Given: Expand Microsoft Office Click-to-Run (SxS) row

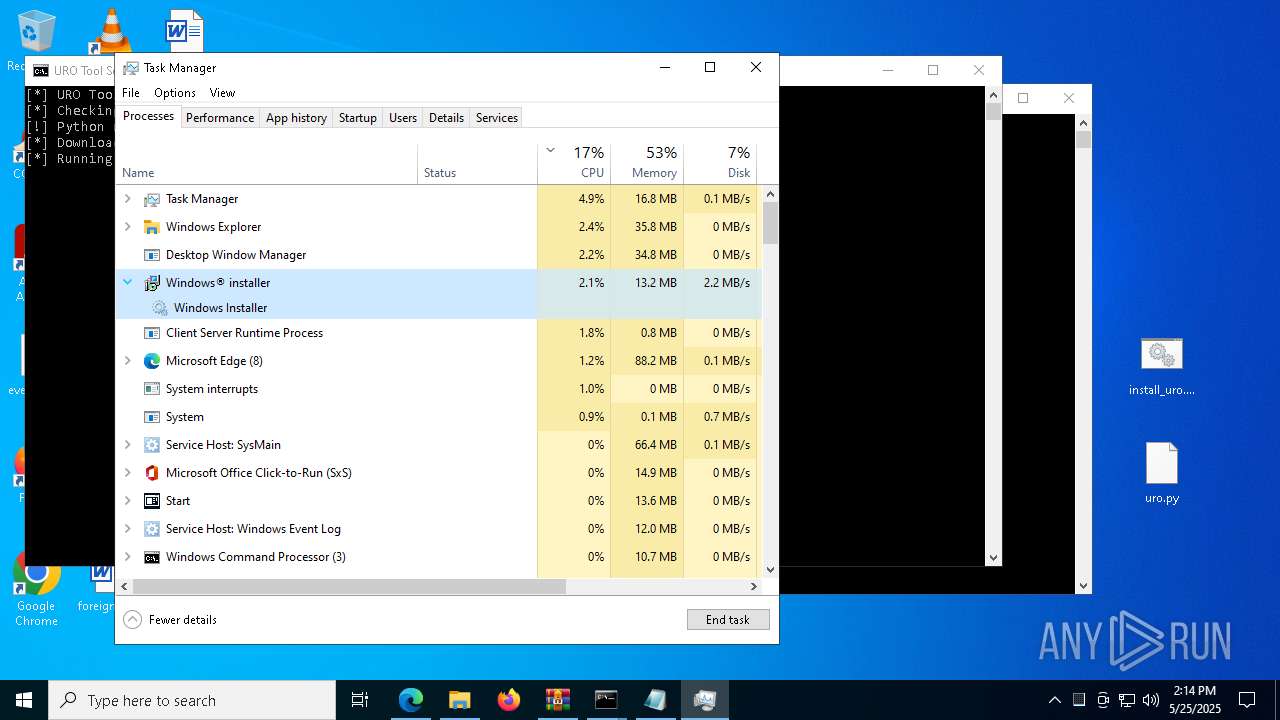Looking at the screenshot, I should pos(127,473).
